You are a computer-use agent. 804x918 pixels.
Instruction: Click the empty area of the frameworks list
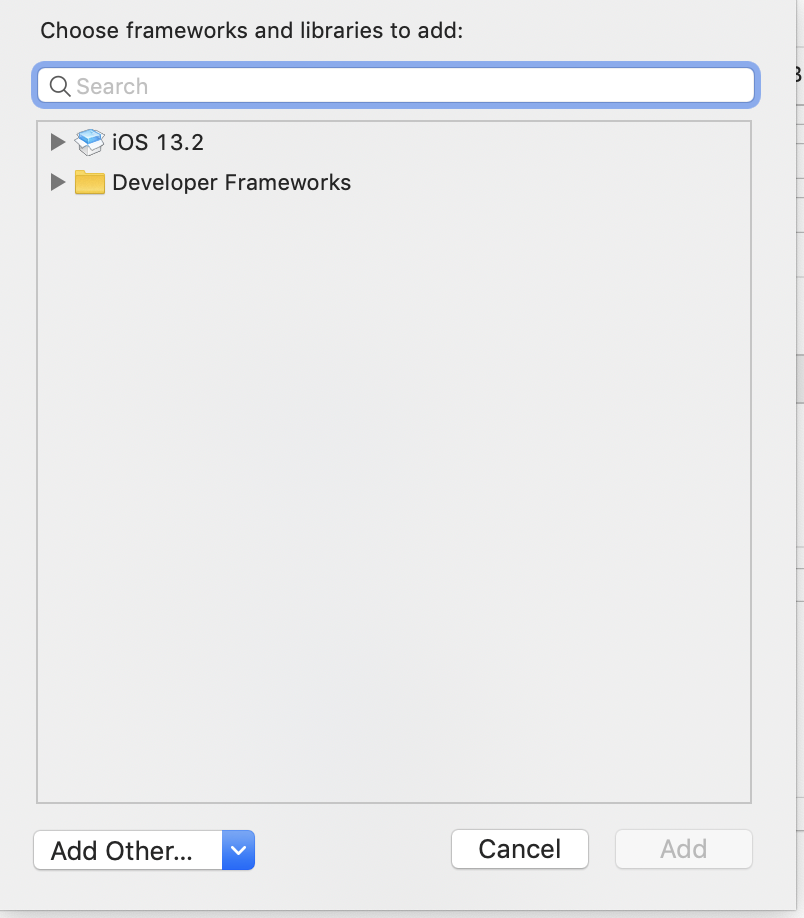point(394,498)
